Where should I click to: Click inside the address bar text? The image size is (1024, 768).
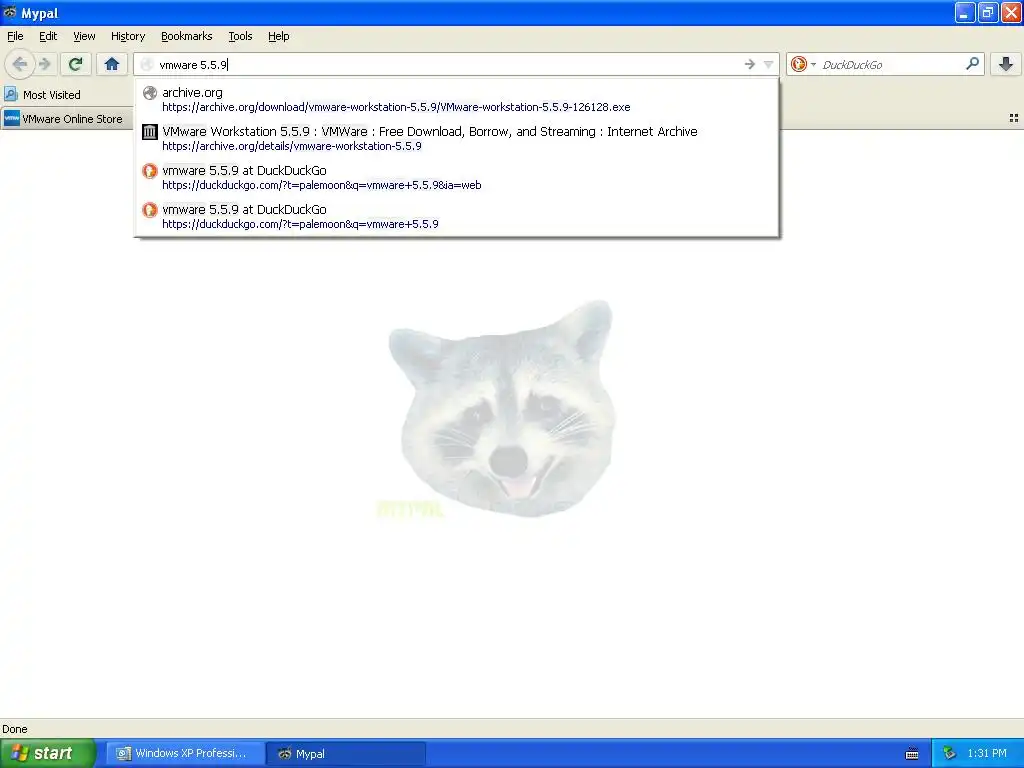click(193, 65)
